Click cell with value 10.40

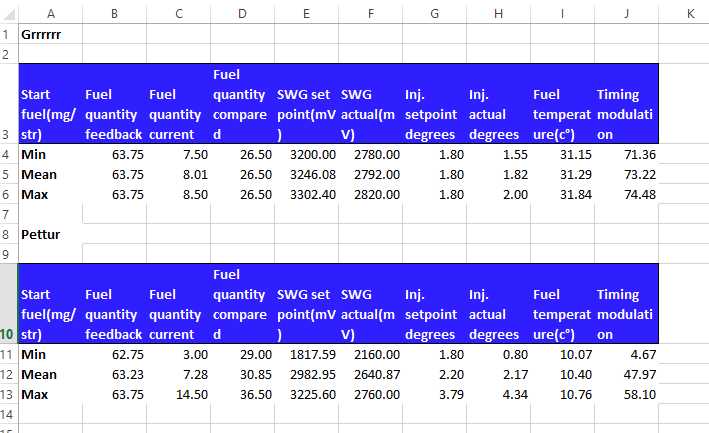point(562,374)
